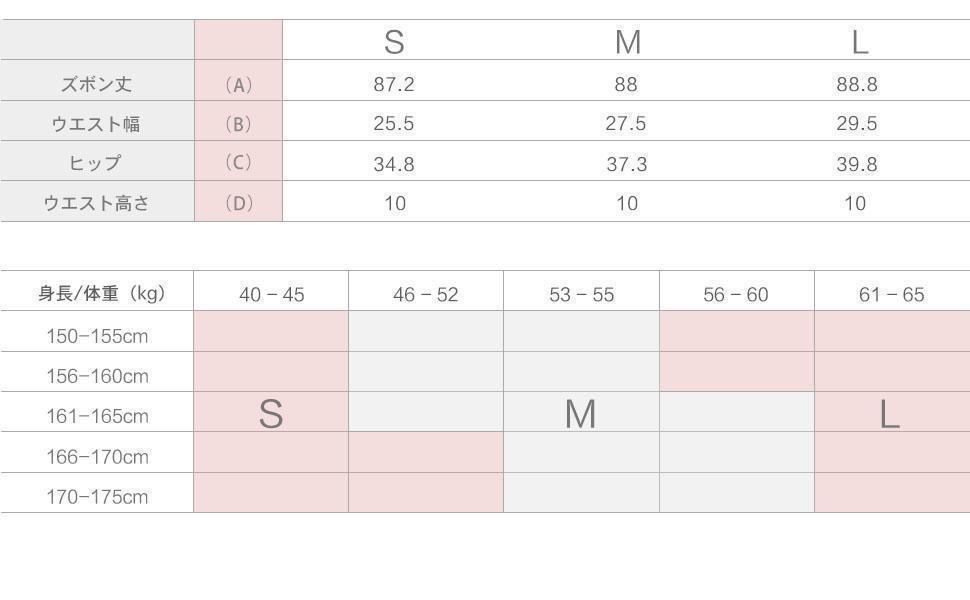The width and height of the screenshot is (970, 600).
Task: Select the 40 – 45 weight column header
Action: (x=272, y=294)
